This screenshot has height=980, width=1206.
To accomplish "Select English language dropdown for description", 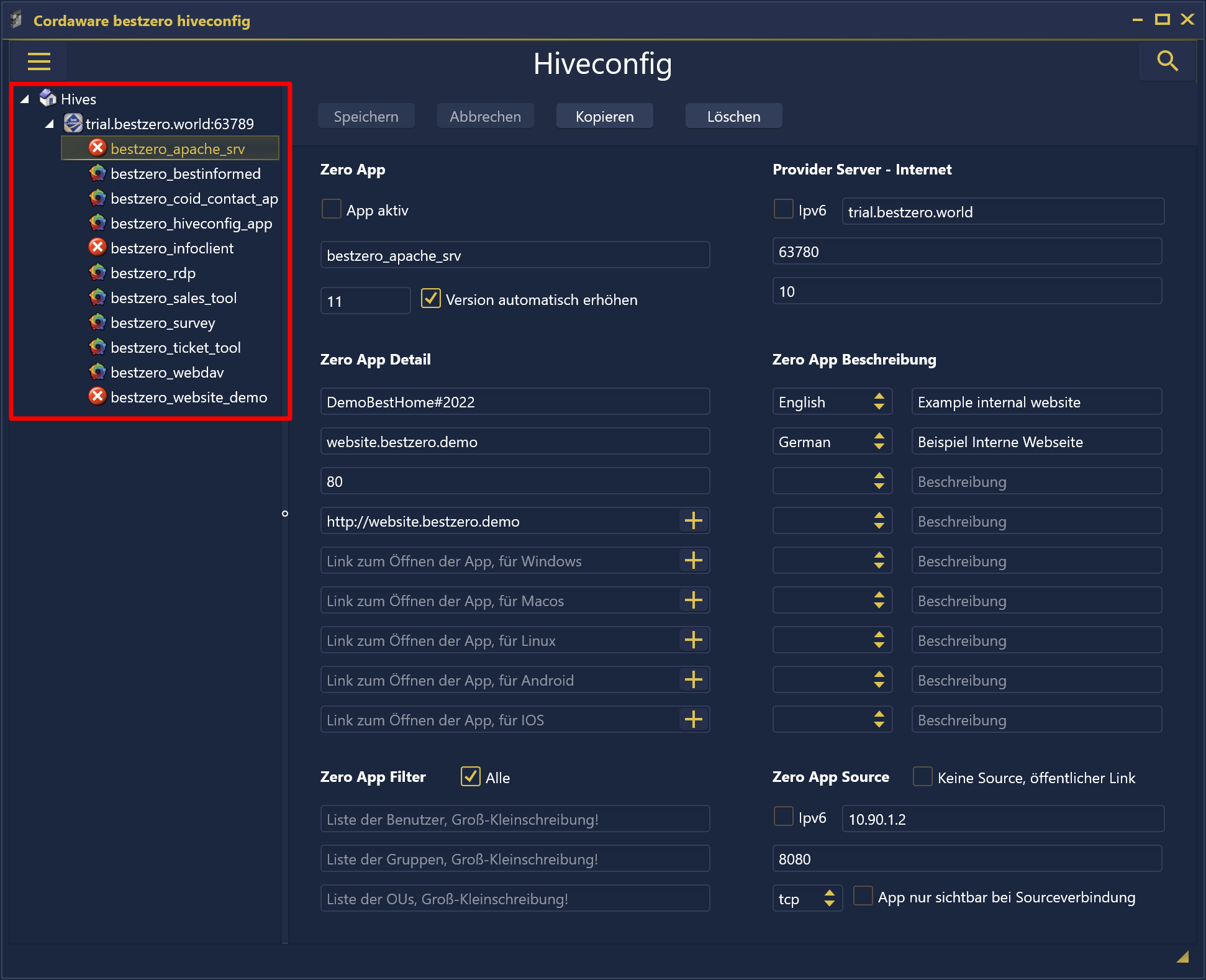I will pyautogui.click(x=831, y=402).
